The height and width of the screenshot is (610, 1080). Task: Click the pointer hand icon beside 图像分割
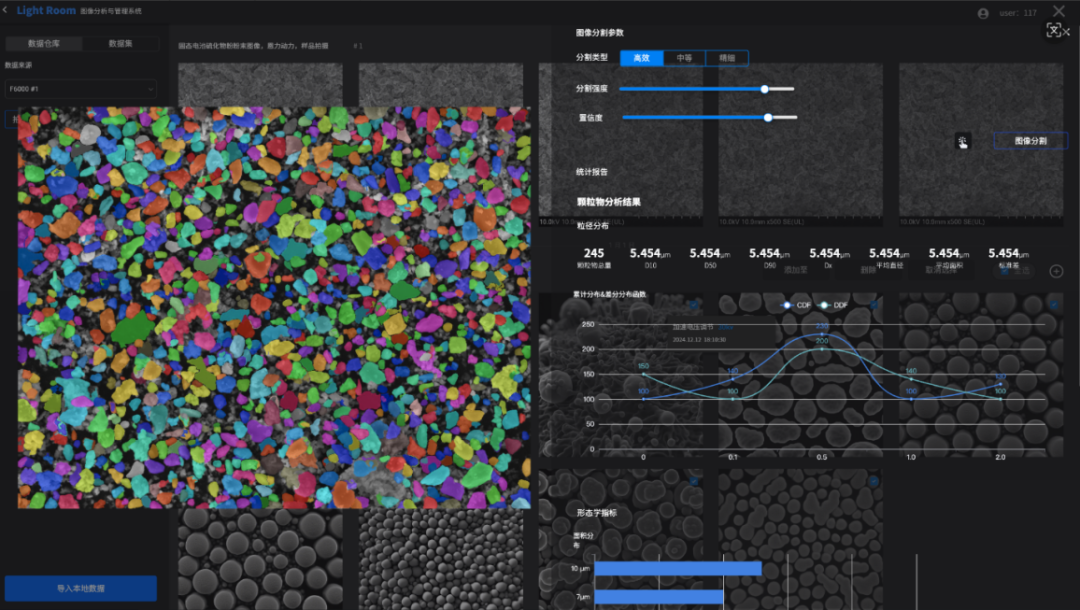click(x=962, y=142)
